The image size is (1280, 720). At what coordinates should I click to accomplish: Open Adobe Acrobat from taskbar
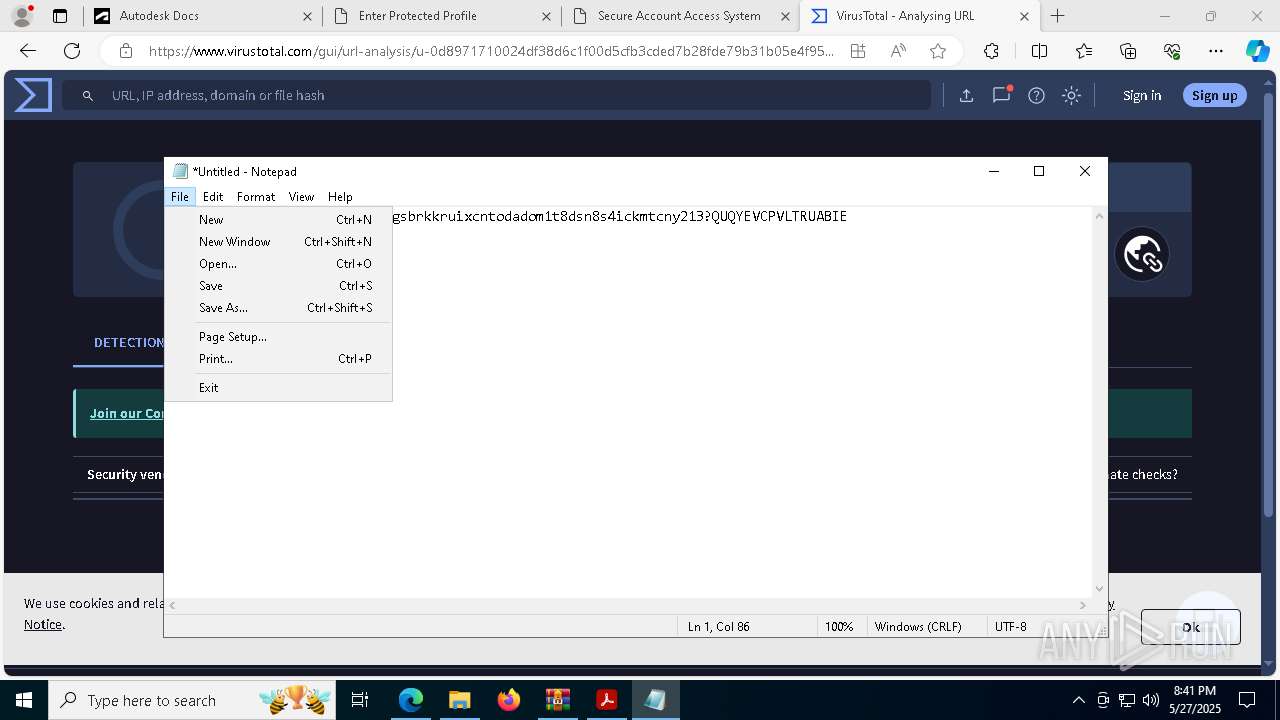[x=606, y=700]
